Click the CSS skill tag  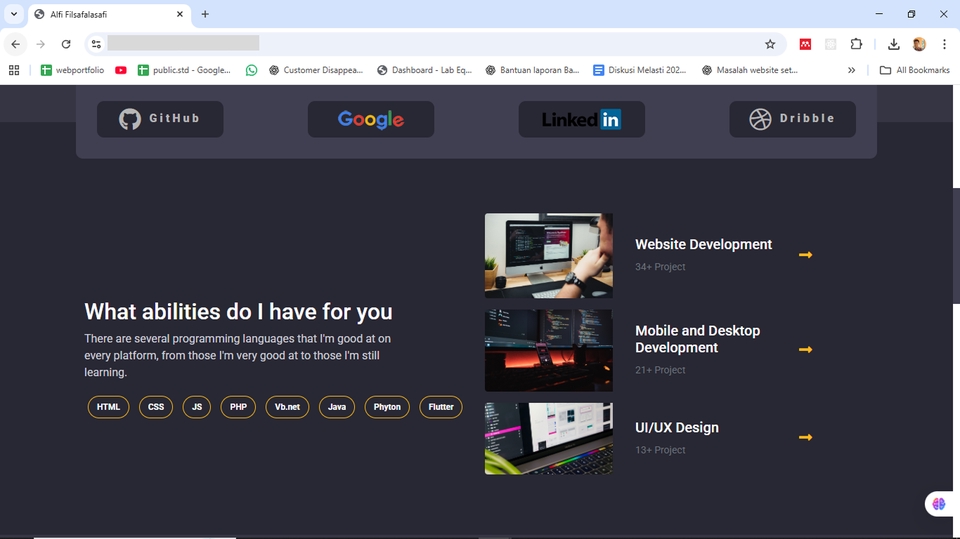156,407
